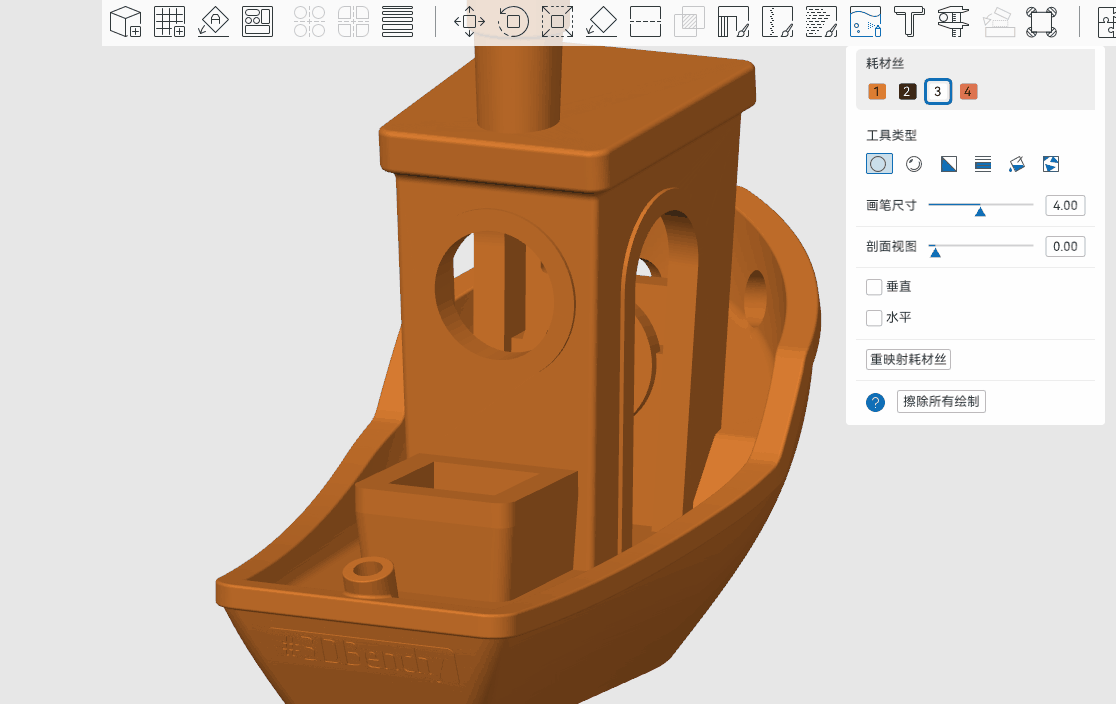The width and height of the screenshot is (1116, 704).
Task: Choose the paint bucket fill tool type
Action: [x=1017, y=164]
